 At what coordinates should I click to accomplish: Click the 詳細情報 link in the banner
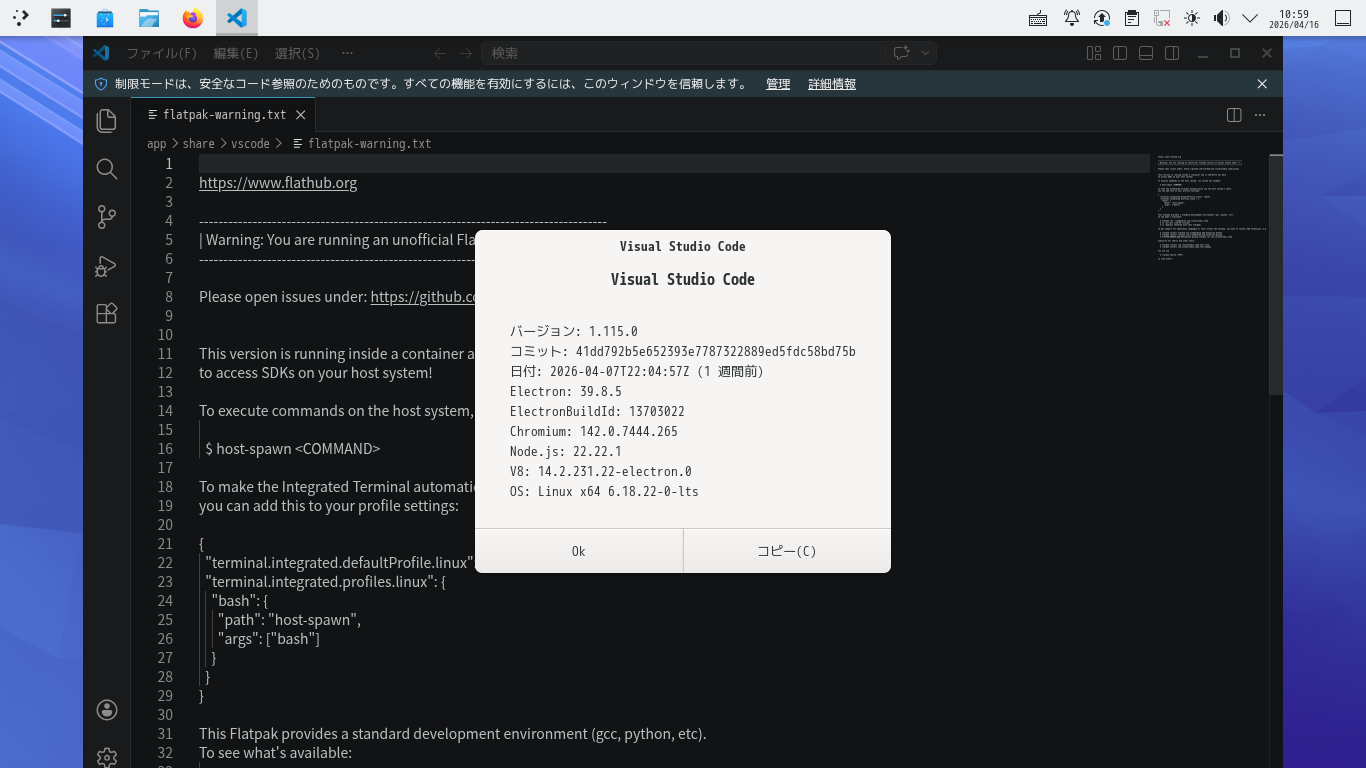pos(832,84)
